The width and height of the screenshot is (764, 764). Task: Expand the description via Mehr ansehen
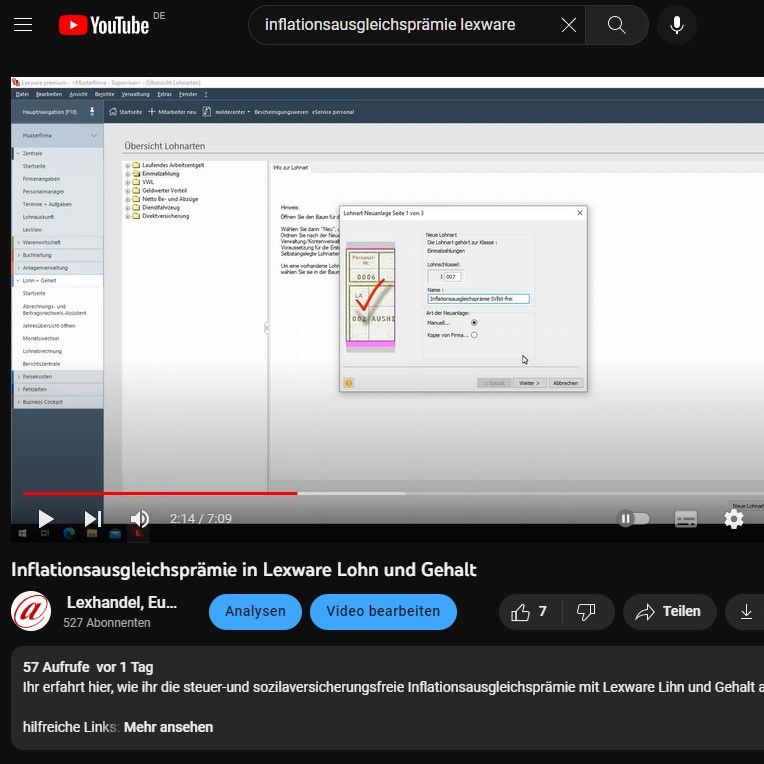coord(169,727)
